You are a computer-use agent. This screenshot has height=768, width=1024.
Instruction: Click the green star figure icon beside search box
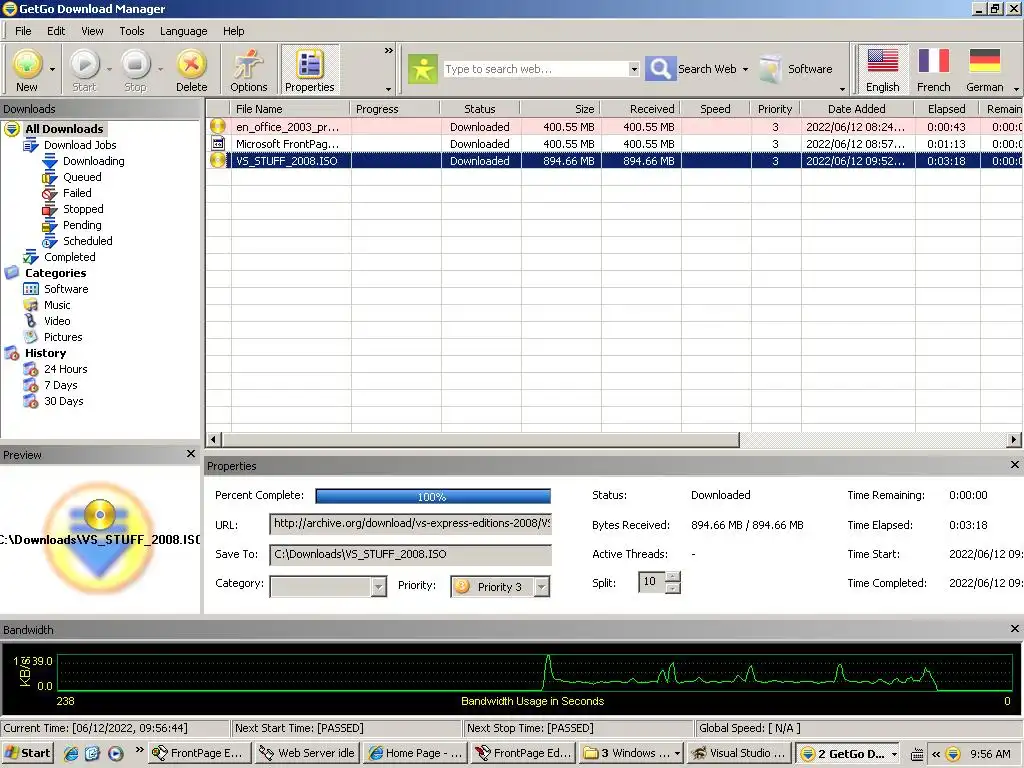tap(423, 69)
